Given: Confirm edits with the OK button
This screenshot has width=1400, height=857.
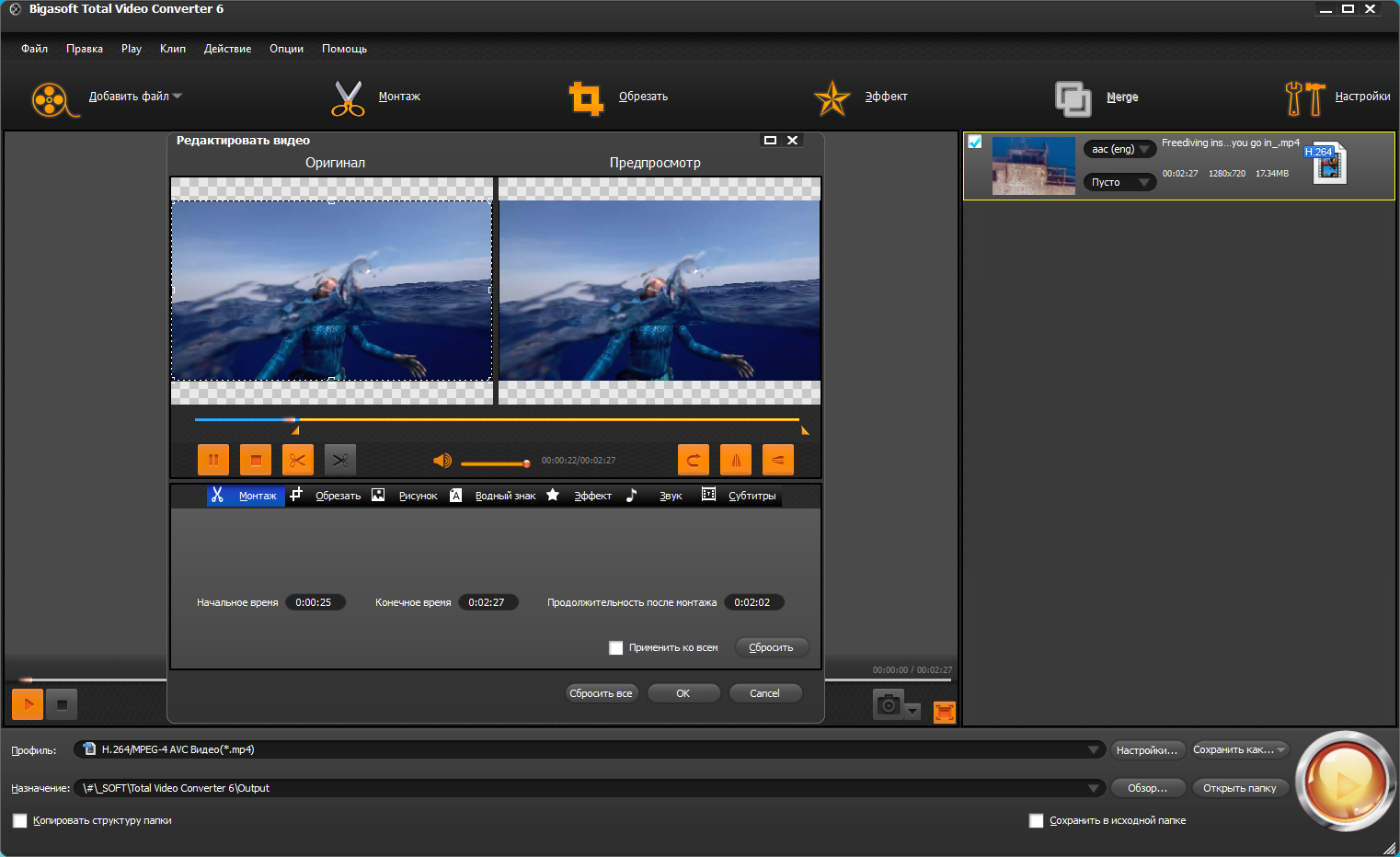Looking at the screenshot, I should [x=683, y=693].
